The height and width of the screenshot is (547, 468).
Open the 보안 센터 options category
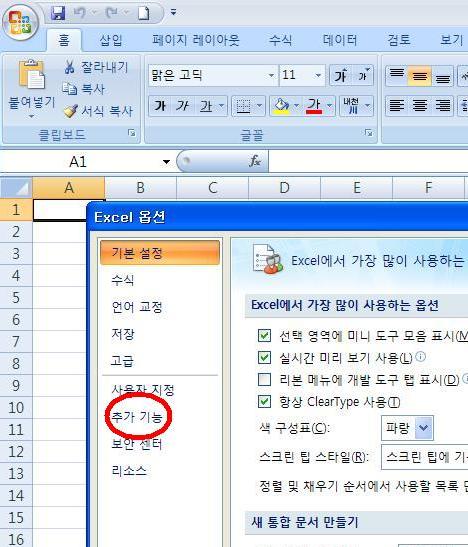pos(137,444)
